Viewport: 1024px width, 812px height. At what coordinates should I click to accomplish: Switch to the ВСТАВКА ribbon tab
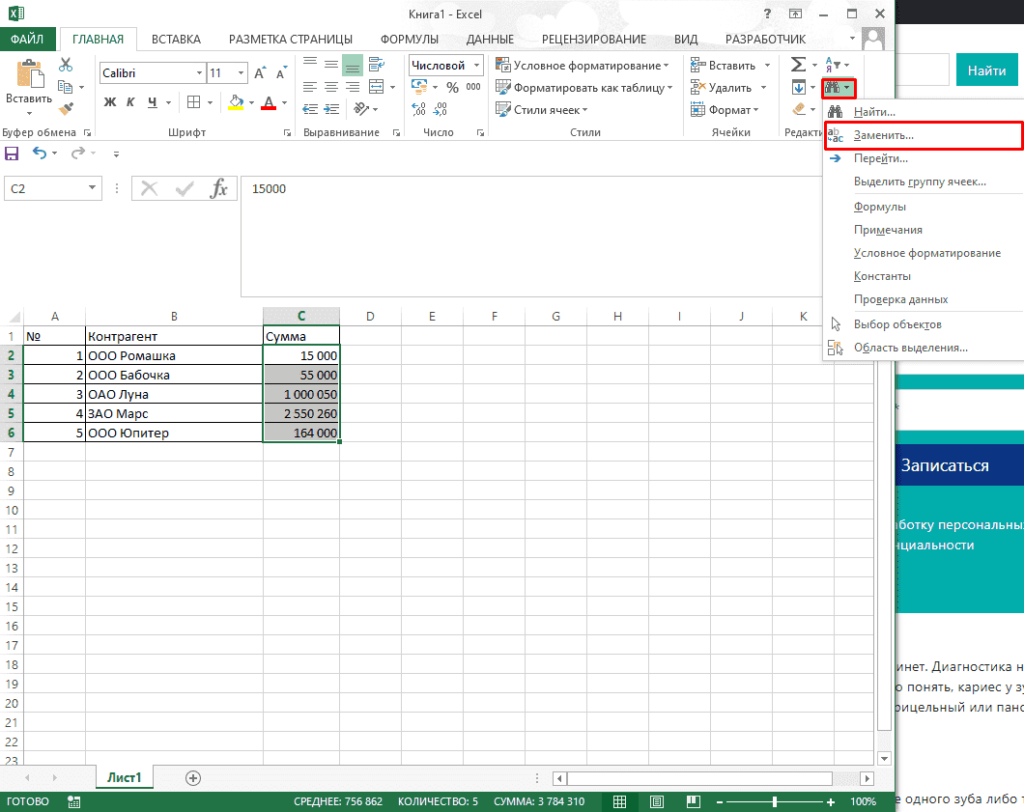pos(176,39)
